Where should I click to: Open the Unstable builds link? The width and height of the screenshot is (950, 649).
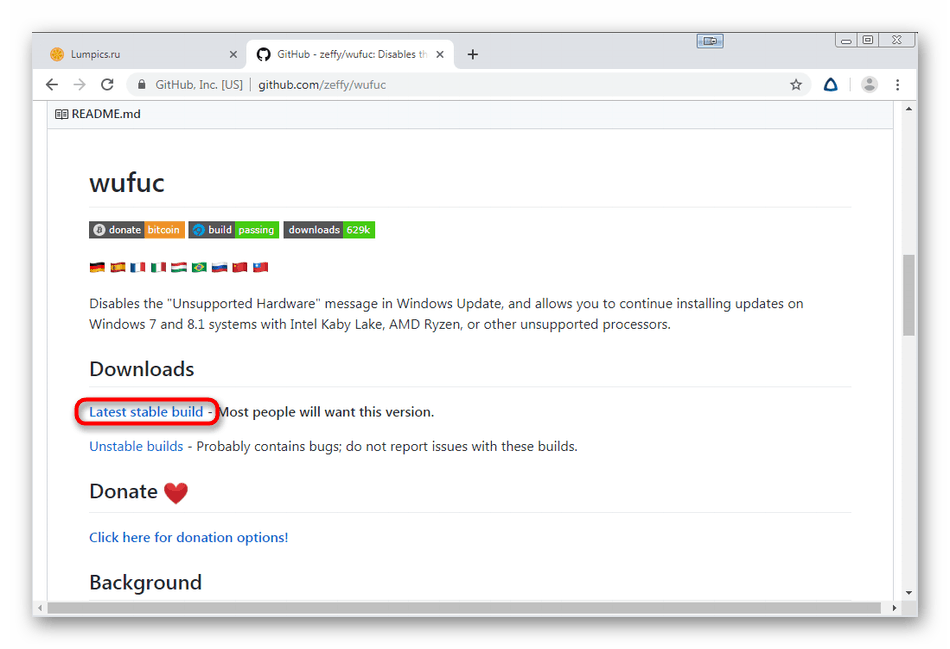point(136,447)
